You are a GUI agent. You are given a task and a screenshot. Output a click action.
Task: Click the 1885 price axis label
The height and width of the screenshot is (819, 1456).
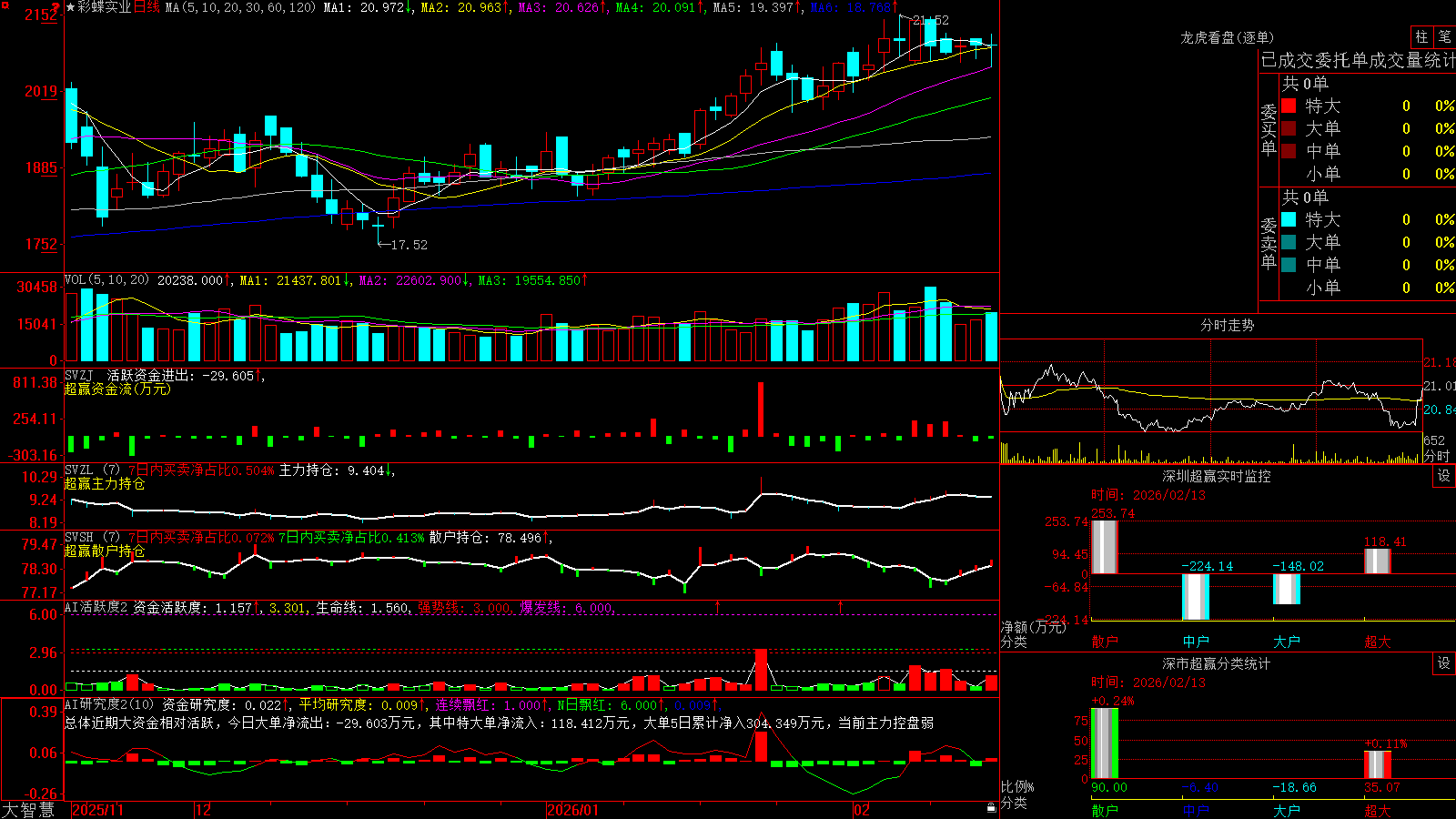tap(41, 167)
